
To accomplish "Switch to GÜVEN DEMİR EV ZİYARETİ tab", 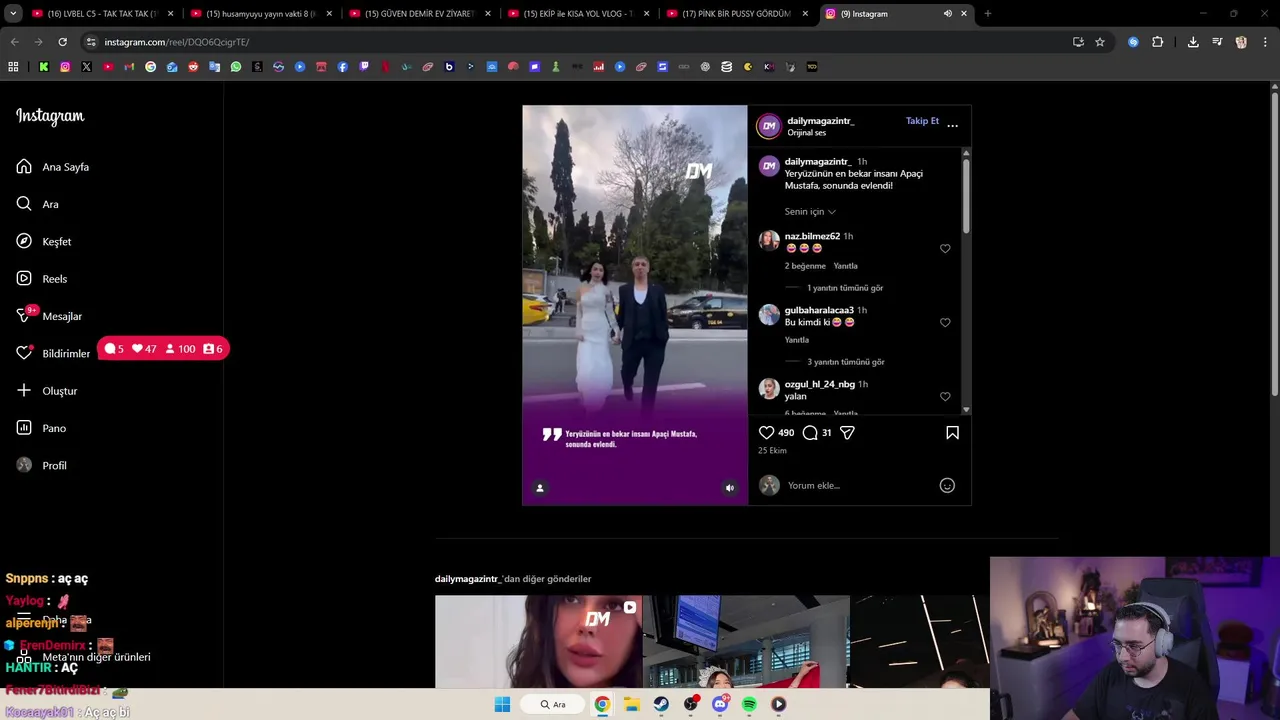I will 421,14.
